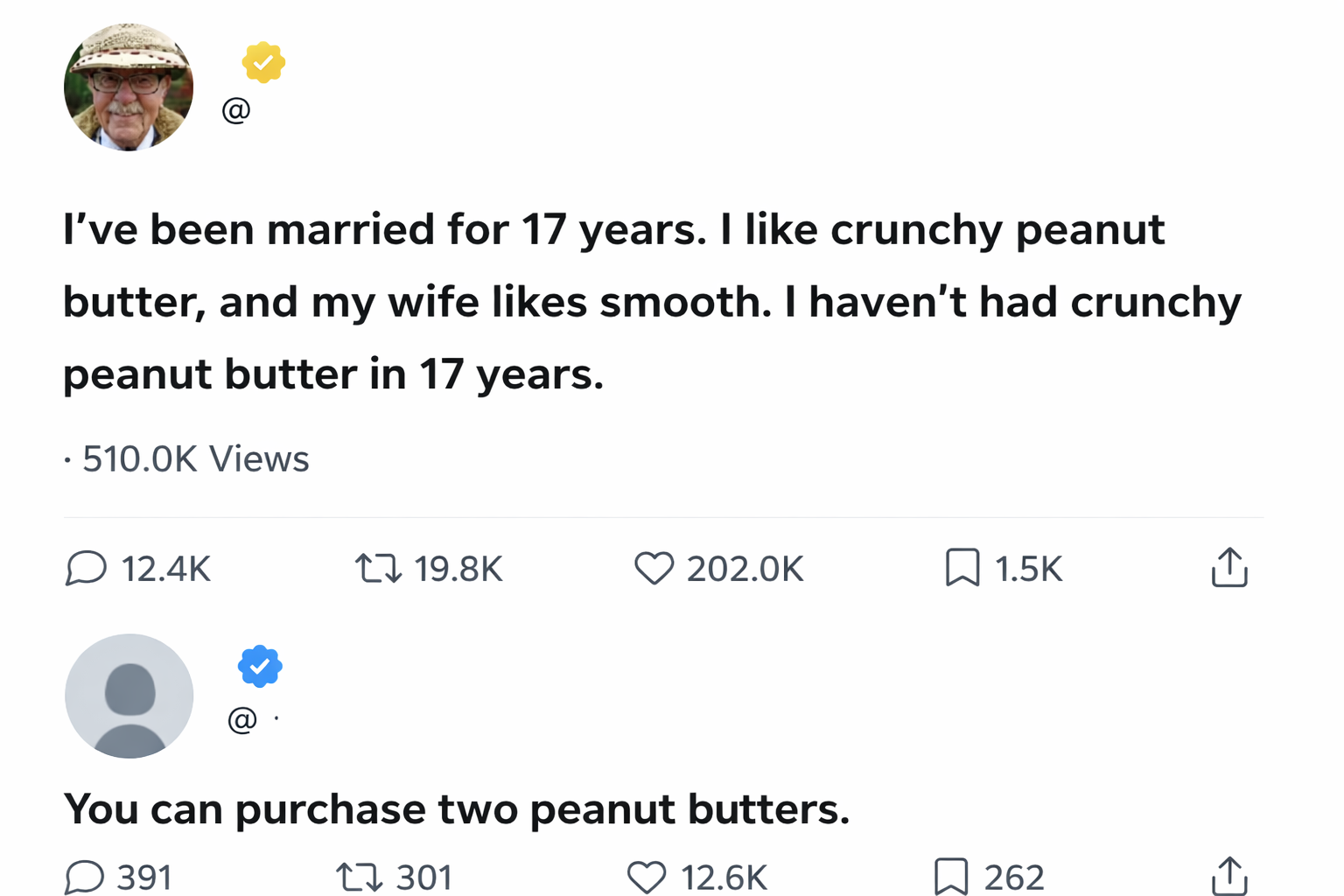1344x896 pixels.
Task: Select the retweet count 301 on the reply
Action: [x=424, y=876]
